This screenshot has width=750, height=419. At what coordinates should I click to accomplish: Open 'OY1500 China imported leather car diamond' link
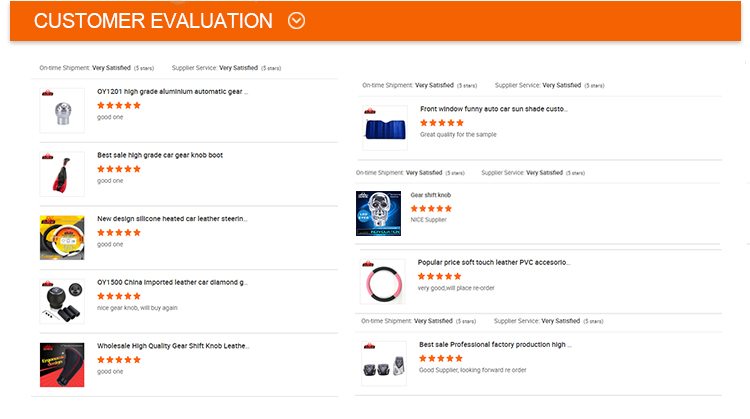(x=172, y=282)
